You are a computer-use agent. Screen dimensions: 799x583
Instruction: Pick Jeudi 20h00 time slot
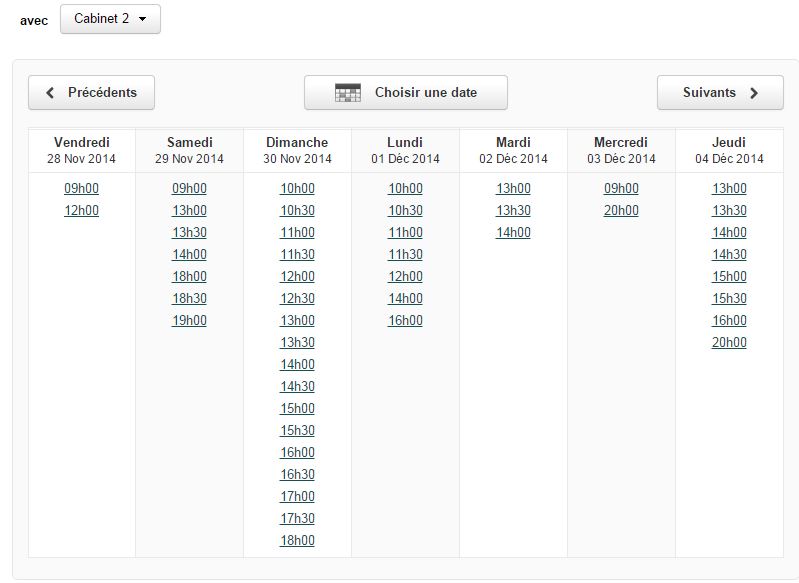click(729, 342)
